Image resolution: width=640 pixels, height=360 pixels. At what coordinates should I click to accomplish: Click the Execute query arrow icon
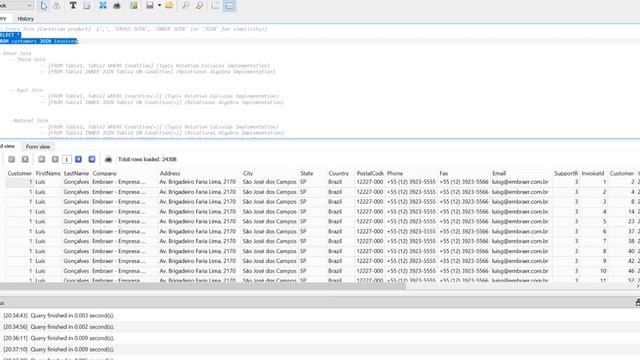(x=44, y=6)
